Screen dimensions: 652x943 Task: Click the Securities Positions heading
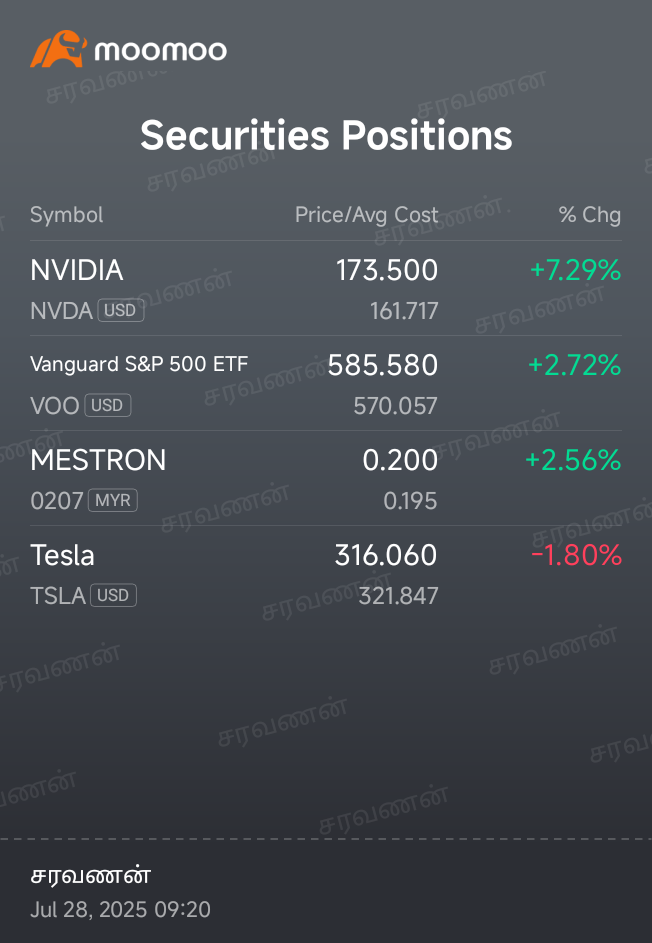tap(326, 135)
